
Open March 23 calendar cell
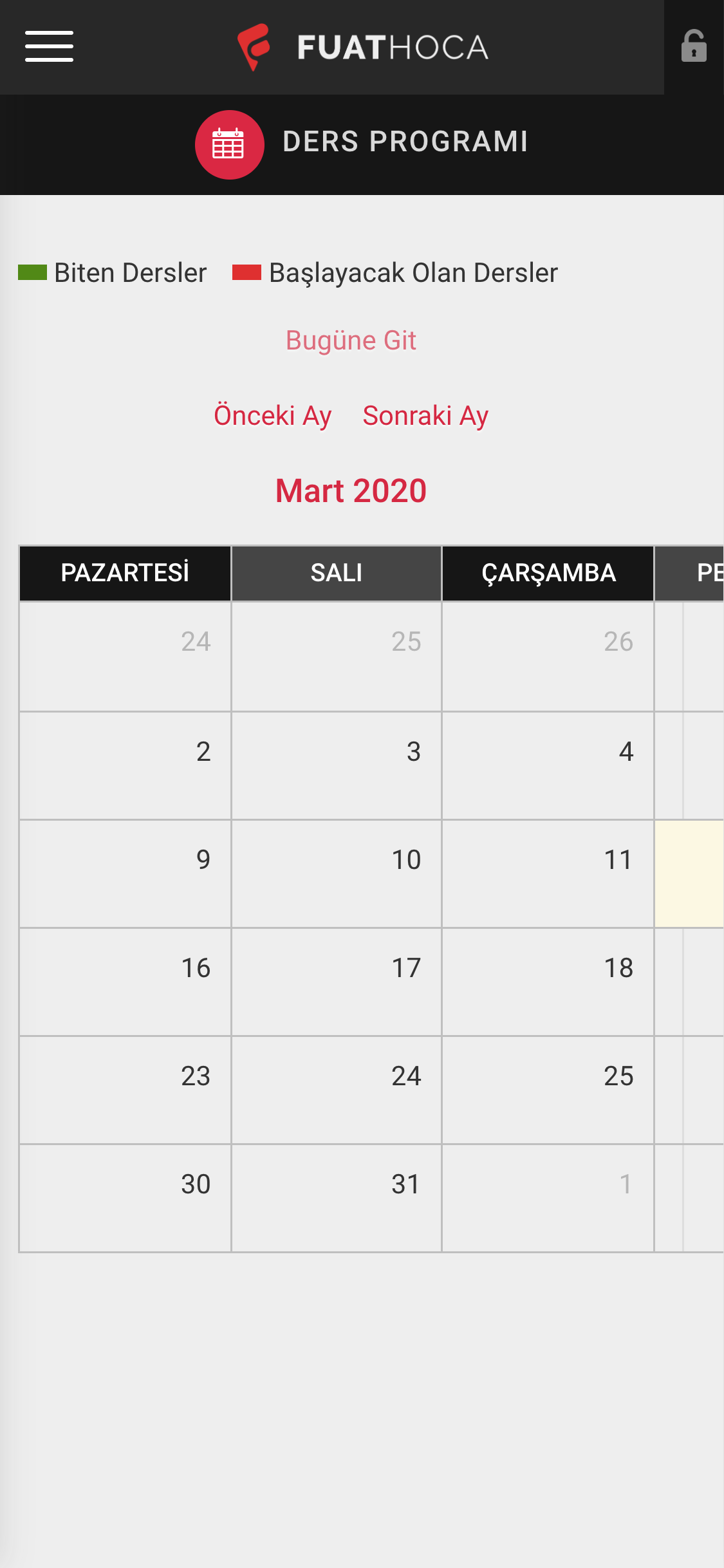click(x=125, y=1090)
